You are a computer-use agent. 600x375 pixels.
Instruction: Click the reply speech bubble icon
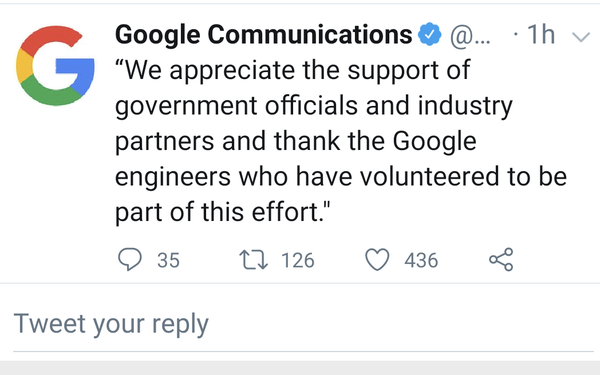[x=130, y=259]
